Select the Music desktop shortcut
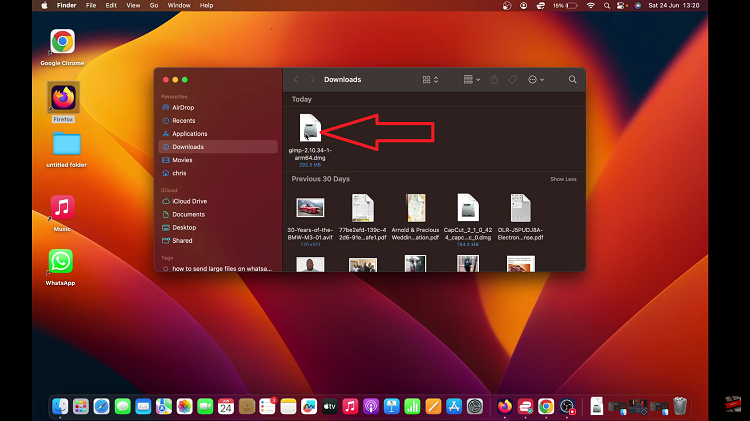The image size is (750, 421). click(62, 208)
